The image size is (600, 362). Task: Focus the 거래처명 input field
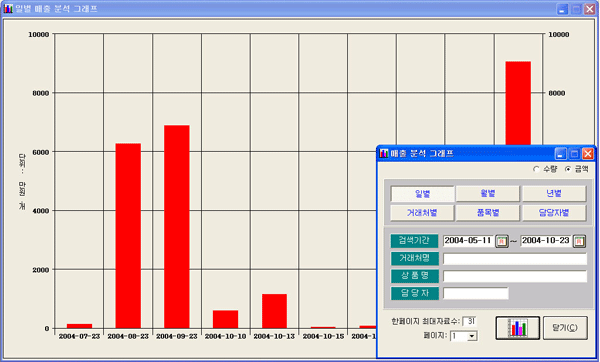[x=515, y=259]
